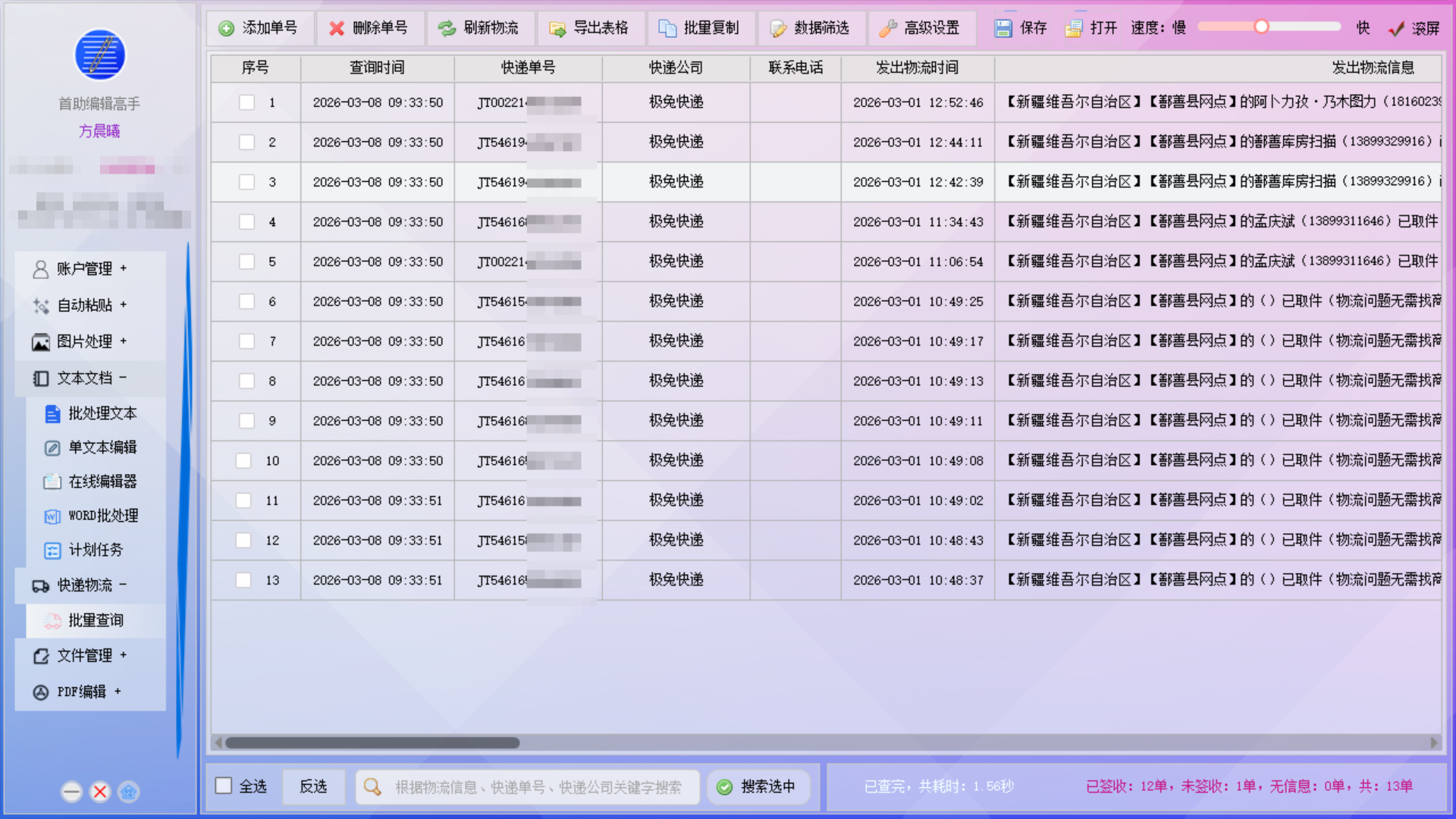Check the checkbox for row 13
Image resolution: width=1456 pixels, height=819 pixels.
243,580
